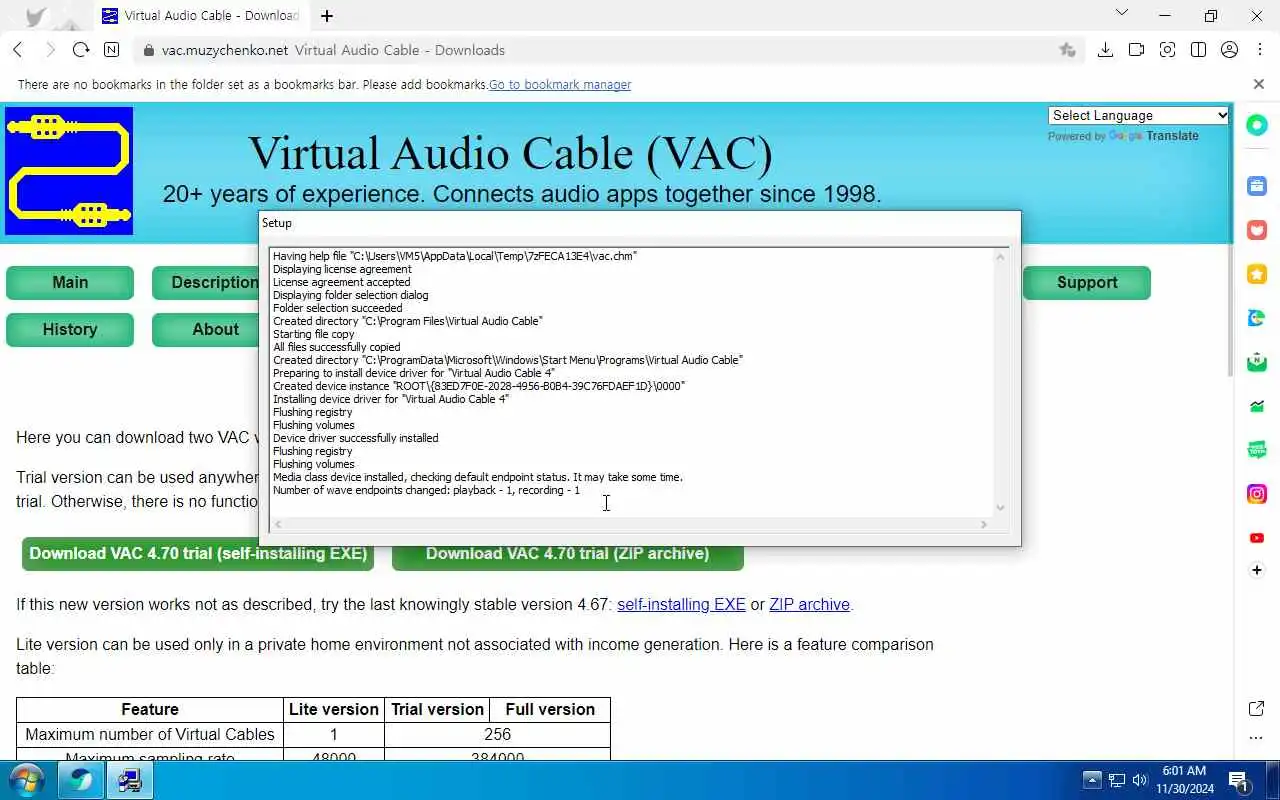Image resolution: width=1280 pixels, height=800 pixels.
Task: Open a new tab with plus button
Action: point(327,16)
